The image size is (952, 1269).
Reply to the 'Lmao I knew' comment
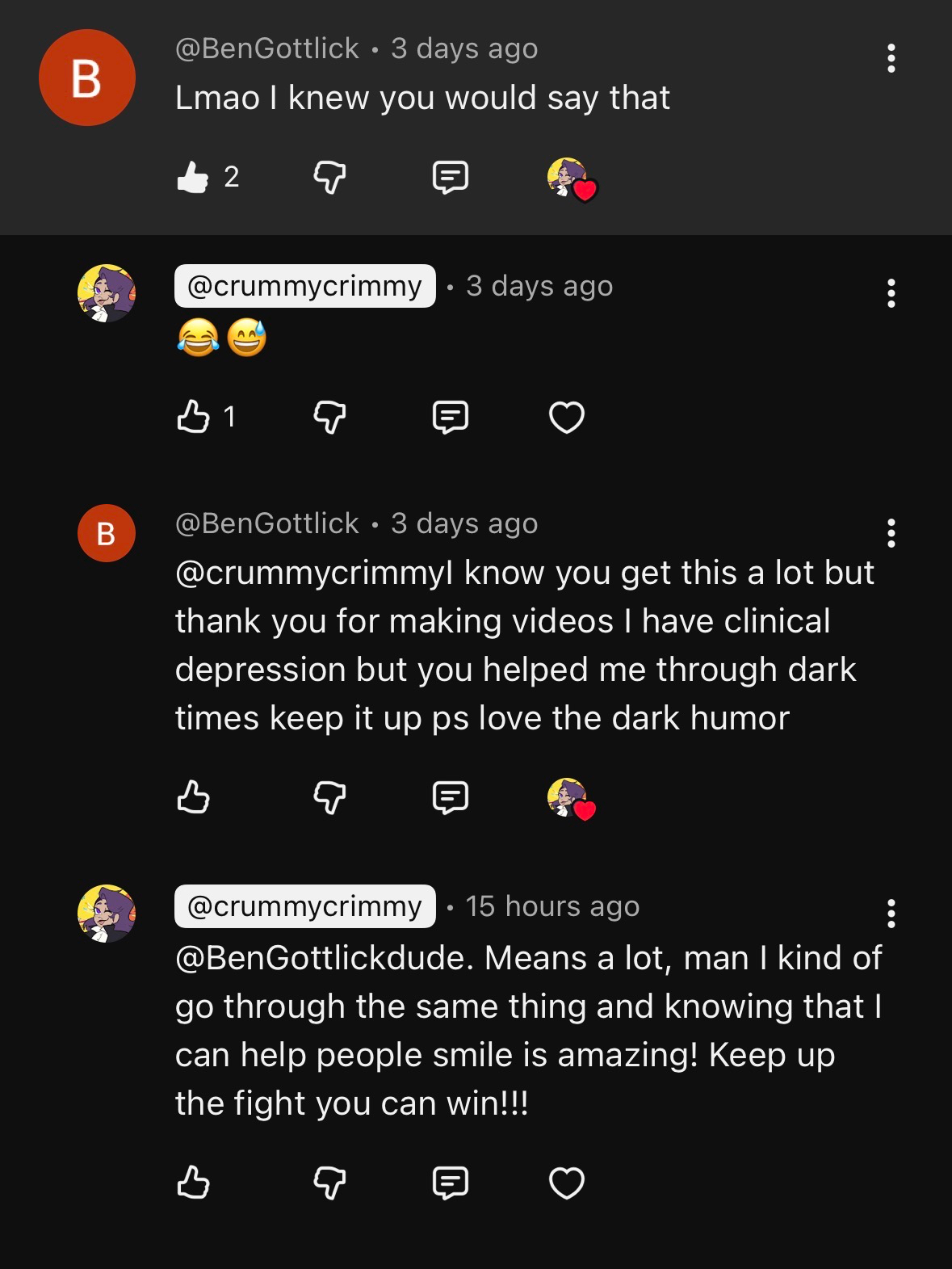(x=450, y=177)
